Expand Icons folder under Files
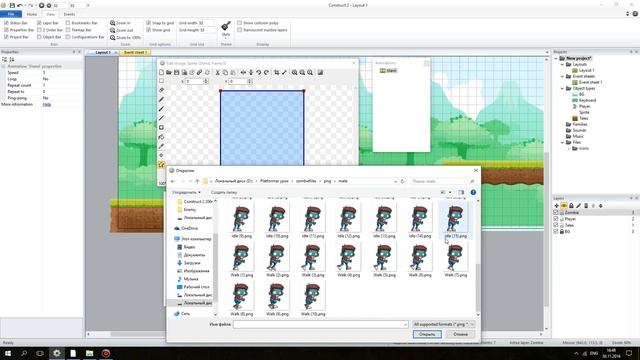 pyautogui.click(x=569, y=149)
